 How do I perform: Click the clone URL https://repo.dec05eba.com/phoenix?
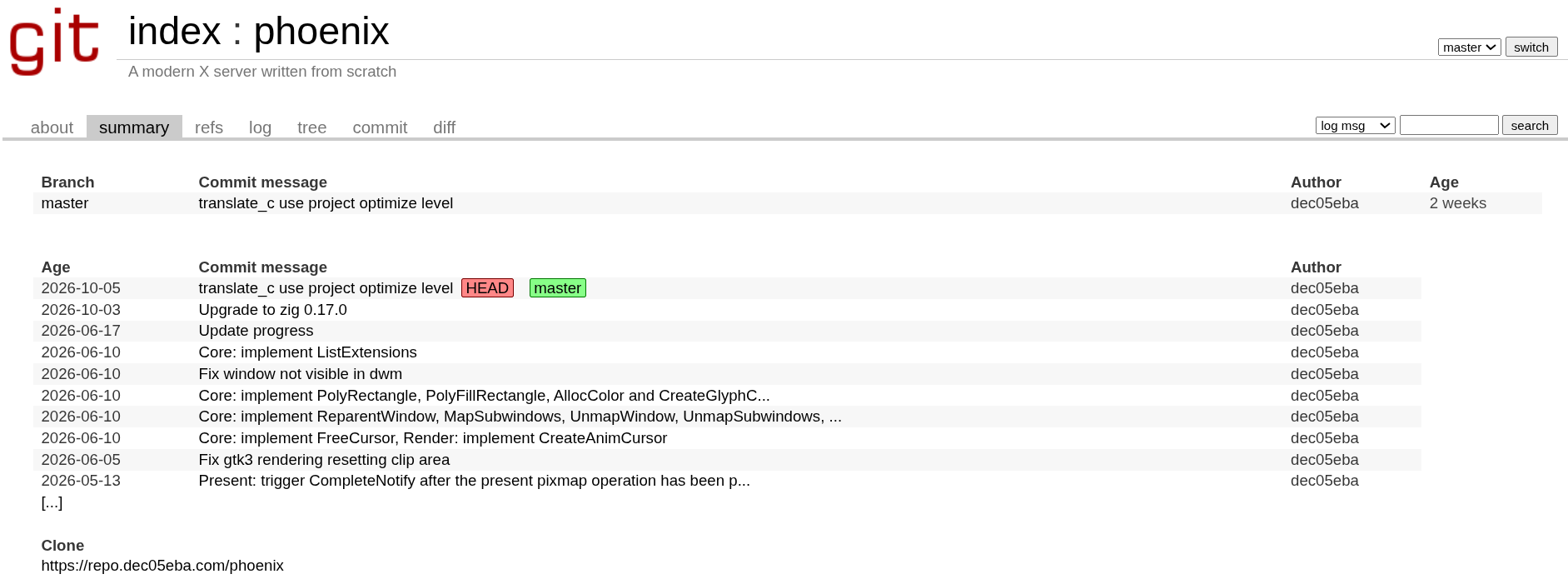162,566
